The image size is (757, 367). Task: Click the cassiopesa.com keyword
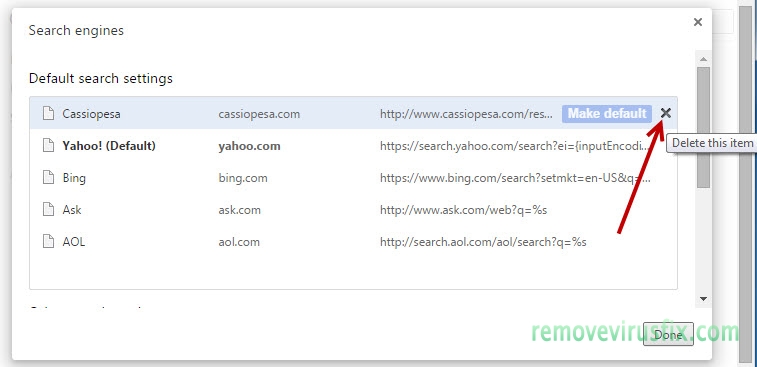coord(259,114)
